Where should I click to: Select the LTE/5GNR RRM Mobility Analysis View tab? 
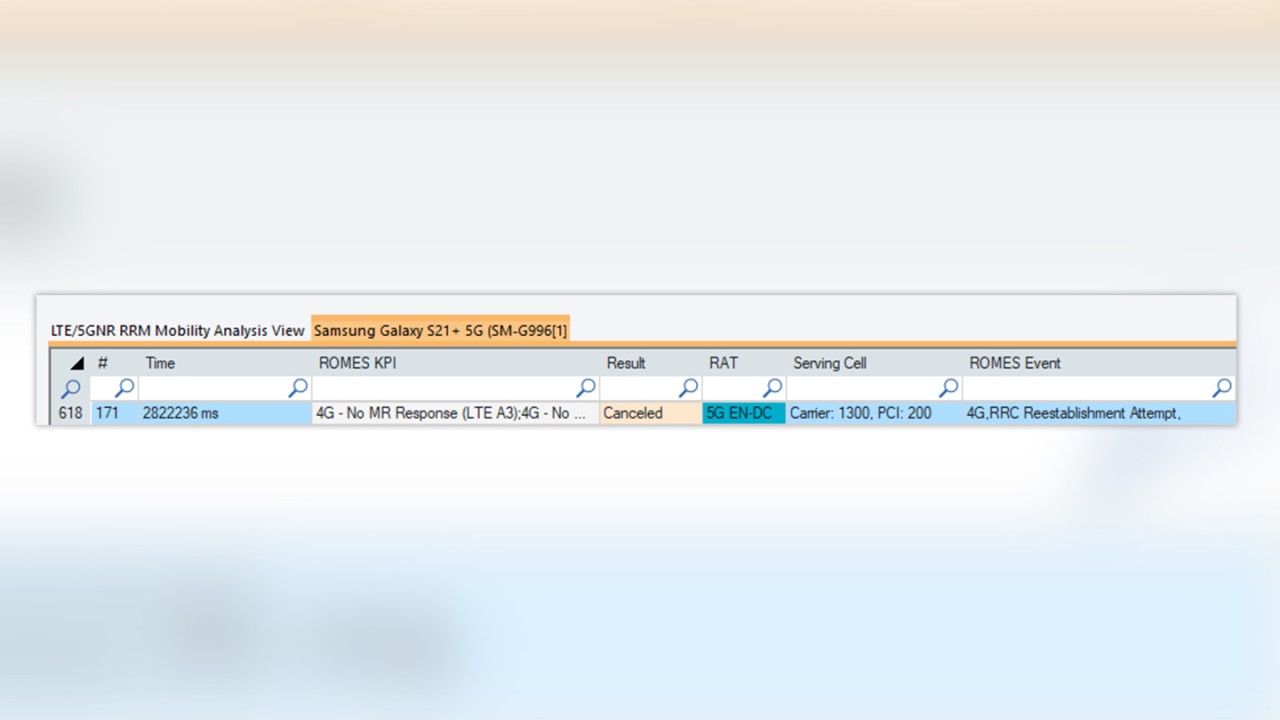178,330
